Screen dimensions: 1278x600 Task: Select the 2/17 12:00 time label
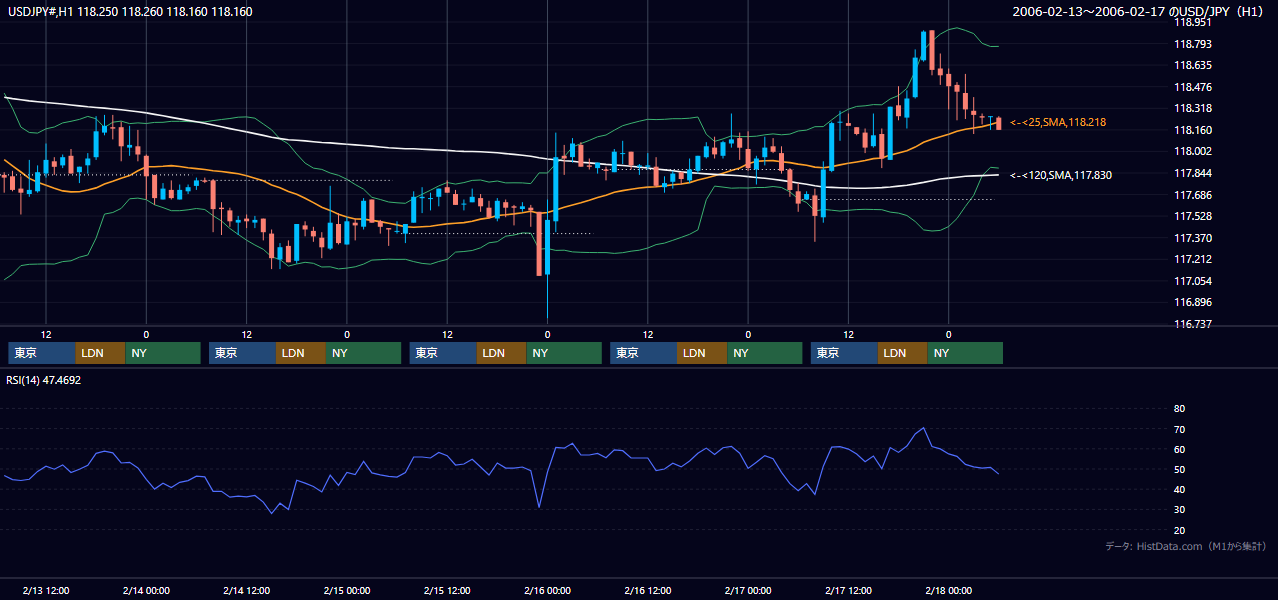pyautogui.click(x=848, y=590)
